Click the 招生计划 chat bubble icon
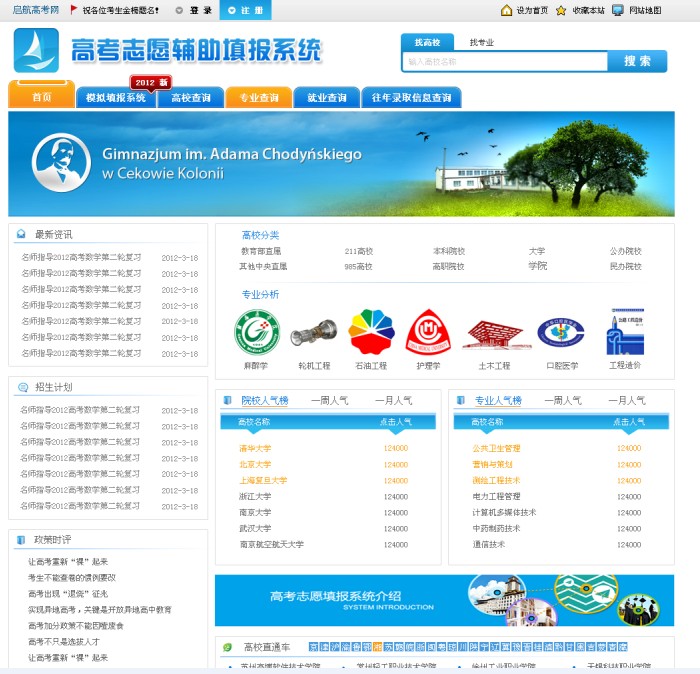Screen dimensions: 700x674 pos(22,387)
